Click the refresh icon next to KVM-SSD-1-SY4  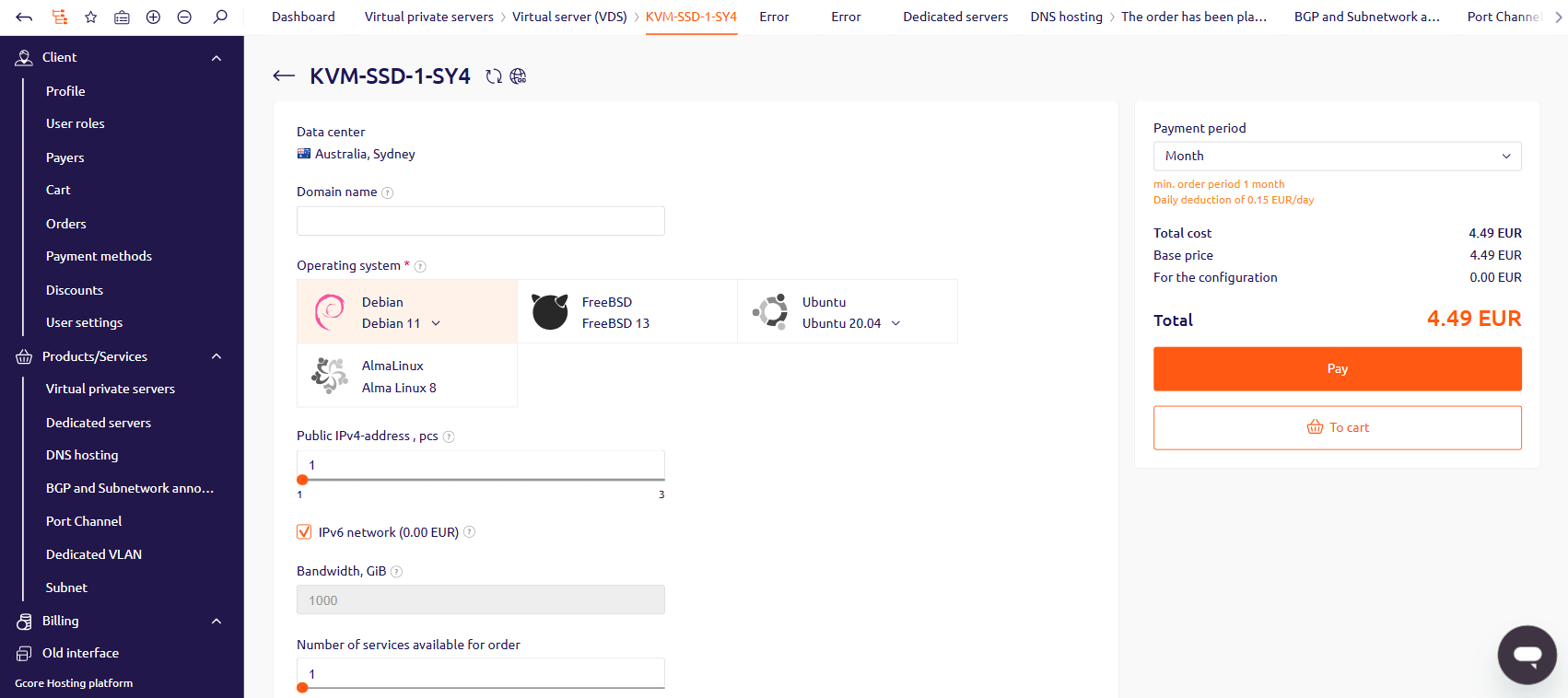(494, 76)
